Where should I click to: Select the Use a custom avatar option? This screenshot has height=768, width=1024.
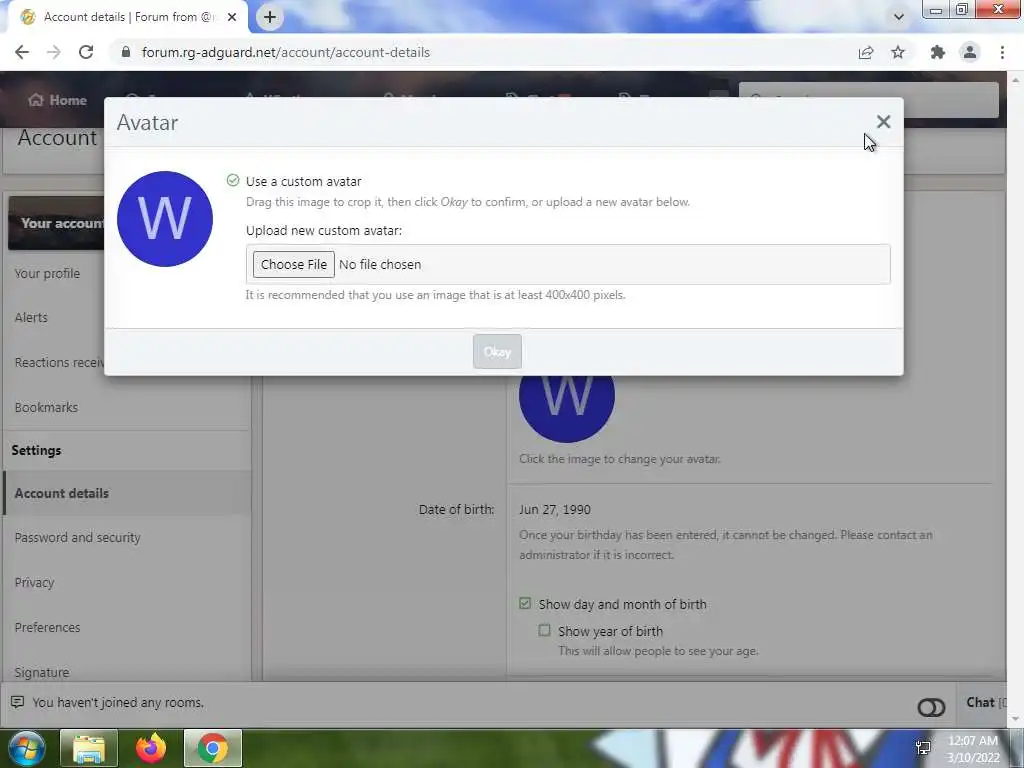tap(233, 180)
